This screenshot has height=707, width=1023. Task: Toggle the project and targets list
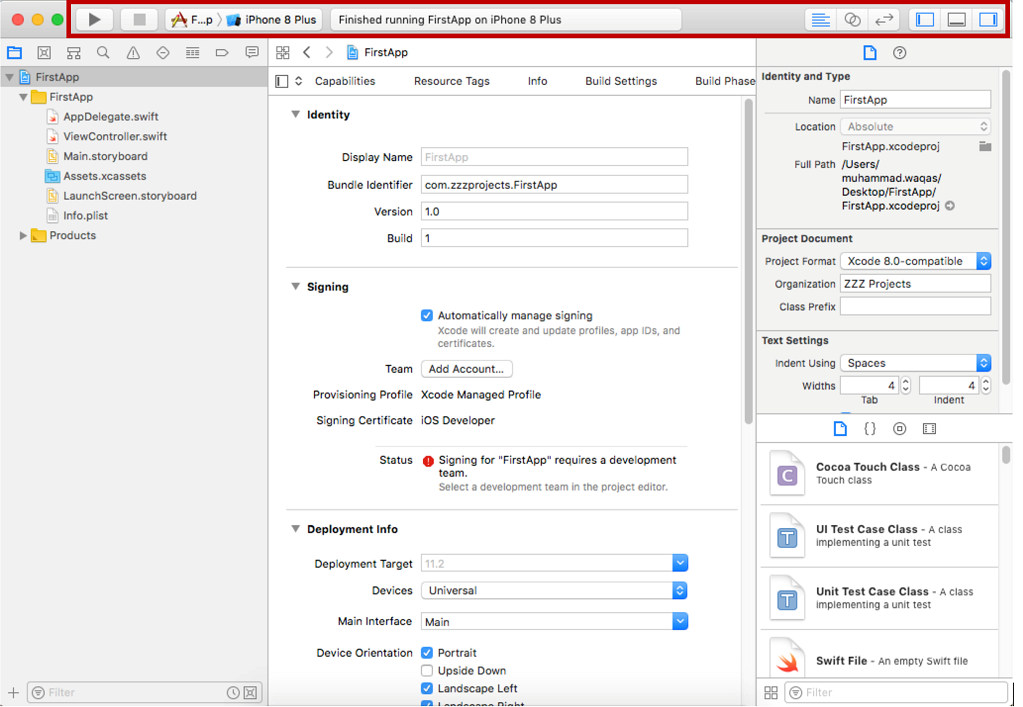pos(282,82)
